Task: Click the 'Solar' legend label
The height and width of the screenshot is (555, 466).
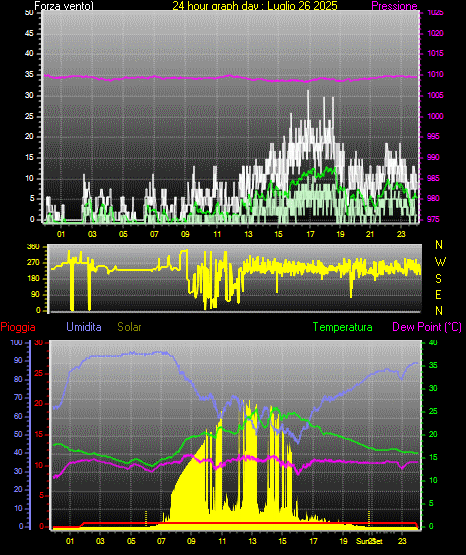Action: click(x=130, y=327)
